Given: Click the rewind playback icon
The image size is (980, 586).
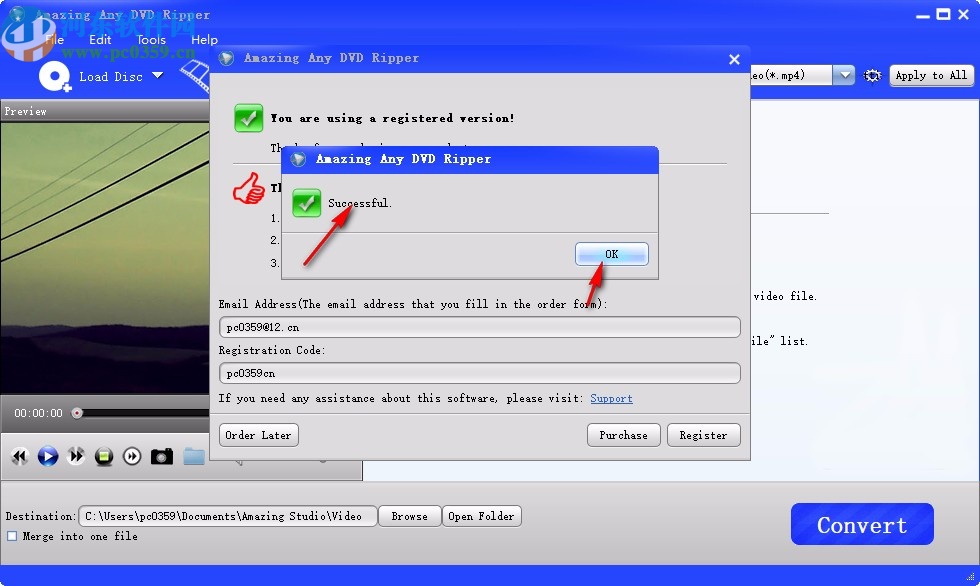Looking at the screenshot, I should pos(19,456).
